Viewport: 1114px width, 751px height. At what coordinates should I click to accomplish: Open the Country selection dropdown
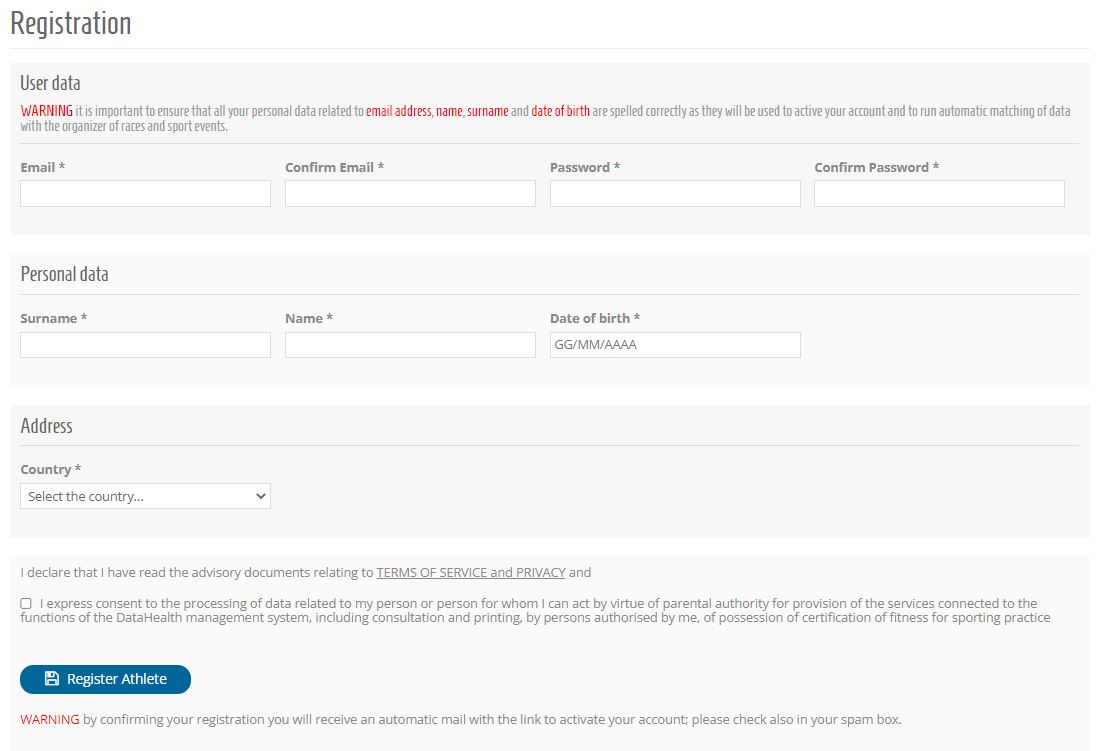click(x=145, y=495)
